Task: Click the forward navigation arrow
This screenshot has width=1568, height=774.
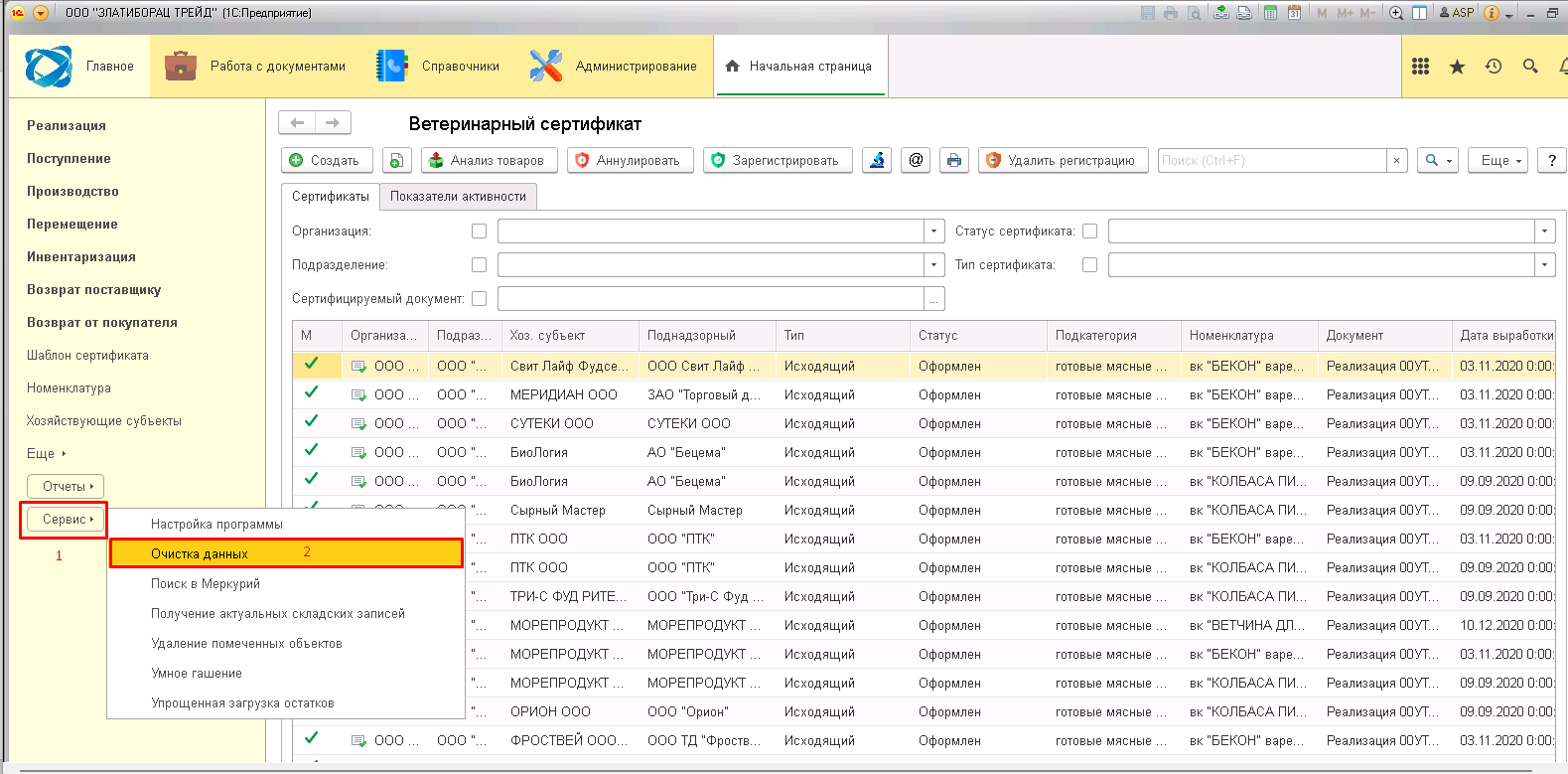Action: [333, 123]
